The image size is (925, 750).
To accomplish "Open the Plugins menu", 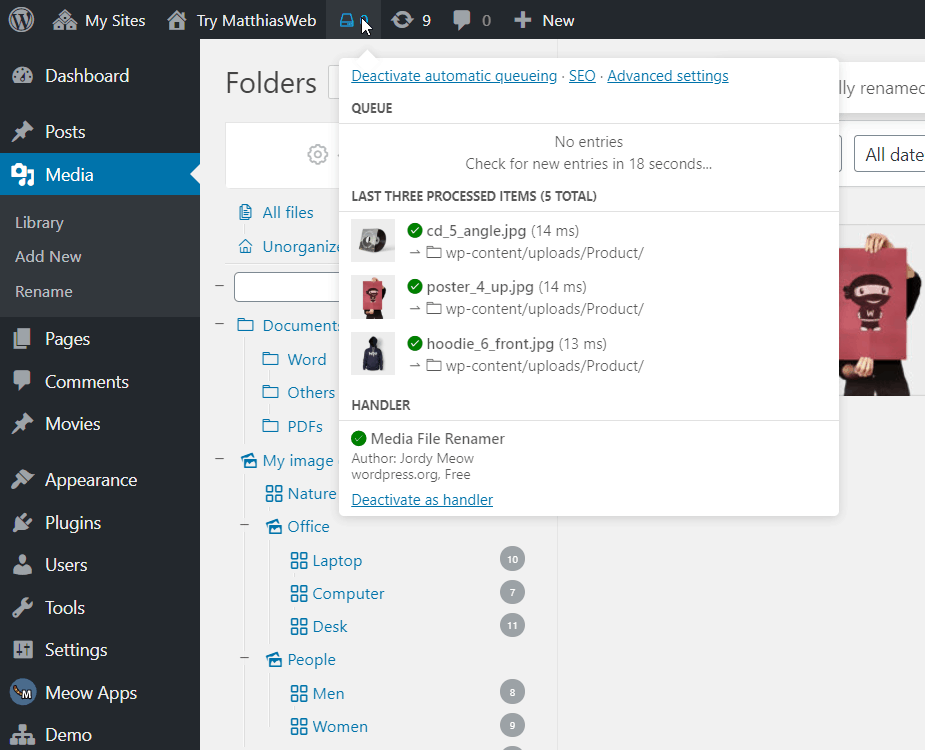I will [x=72, y=523].
